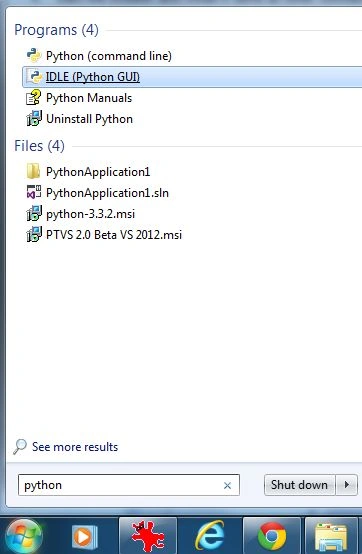
Task: Click the python-3.3.2.msi installer icon
Action: point(34,213)
